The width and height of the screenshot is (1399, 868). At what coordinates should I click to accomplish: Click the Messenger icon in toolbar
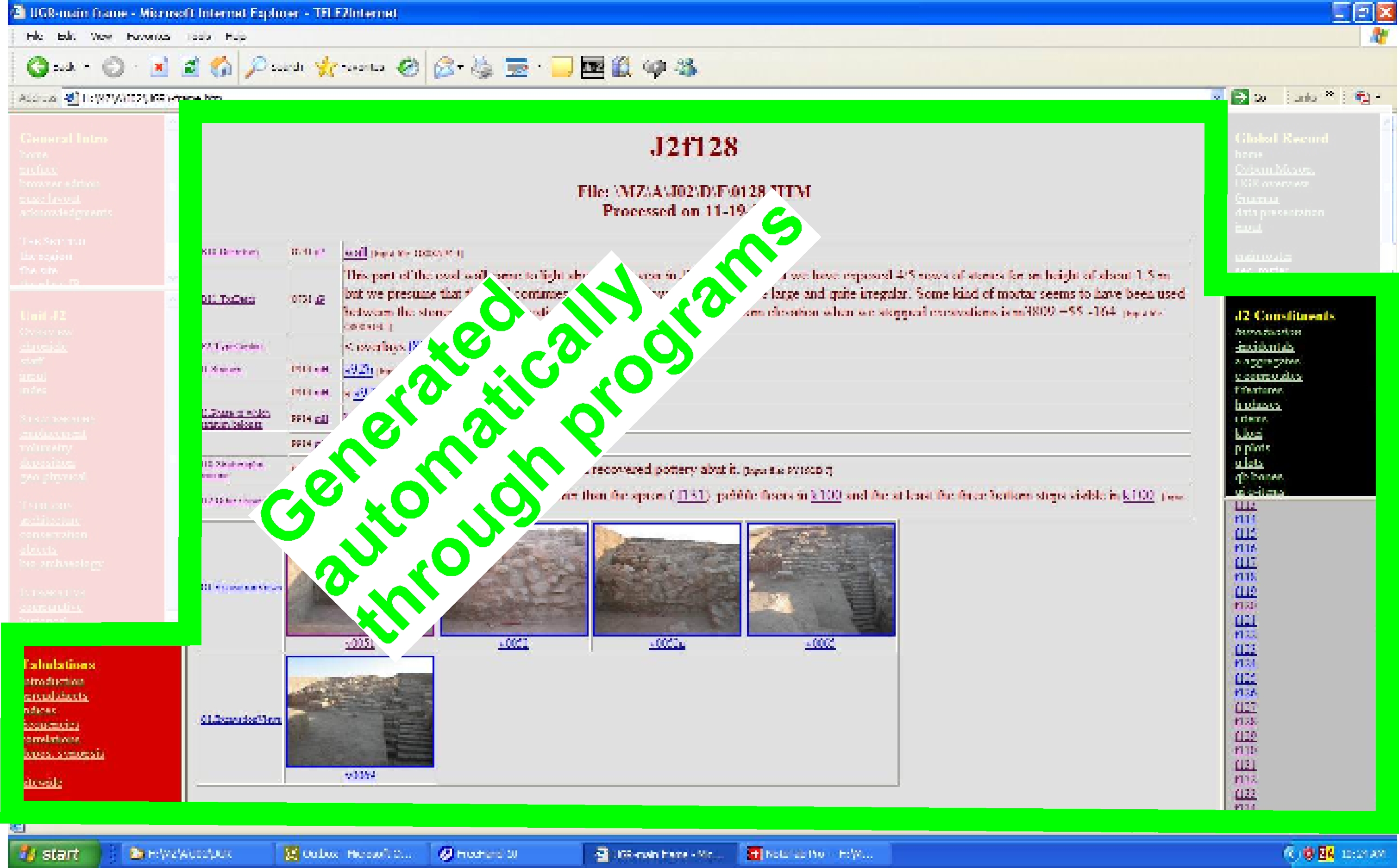coord(686,68)
